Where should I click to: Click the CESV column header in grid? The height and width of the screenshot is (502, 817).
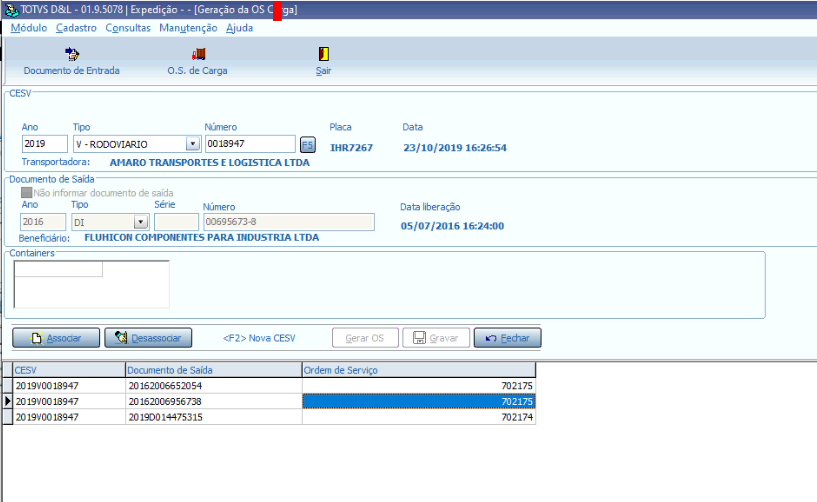pos(69,370)
